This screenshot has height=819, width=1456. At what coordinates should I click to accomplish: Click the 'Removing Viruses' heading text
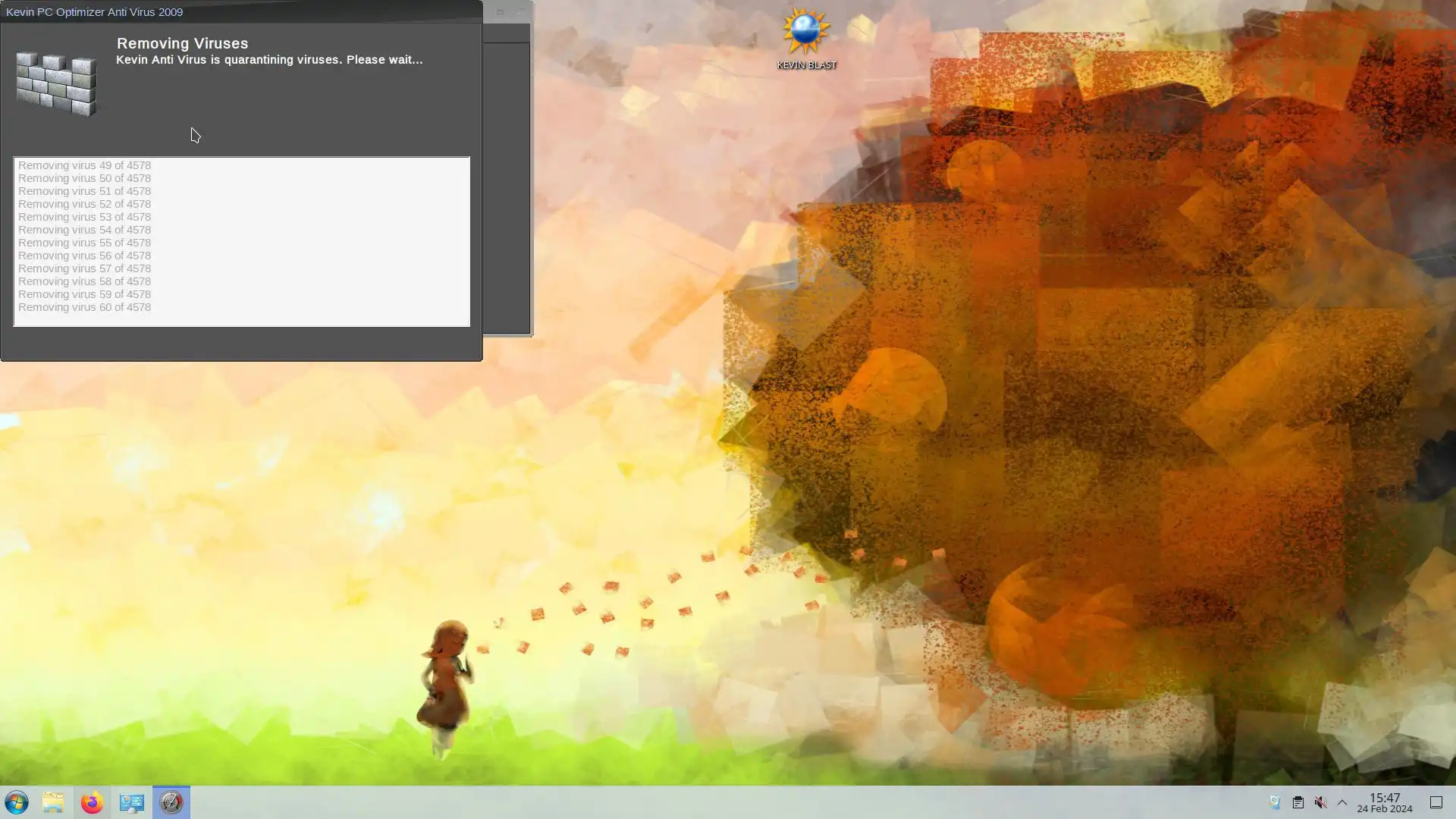182,43
